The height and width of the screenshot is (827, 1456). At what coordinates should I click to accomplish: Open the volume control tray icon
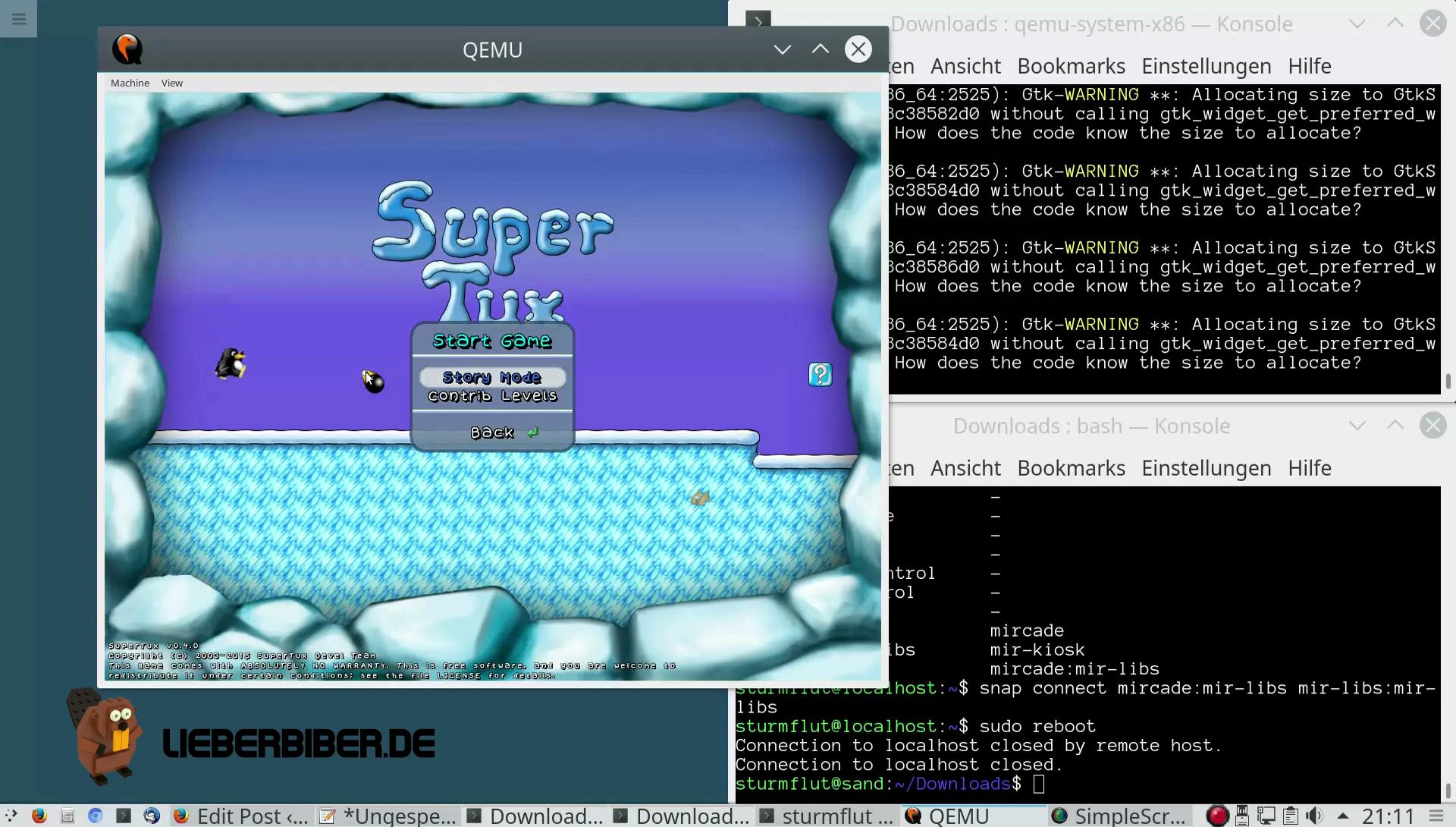1313,816
